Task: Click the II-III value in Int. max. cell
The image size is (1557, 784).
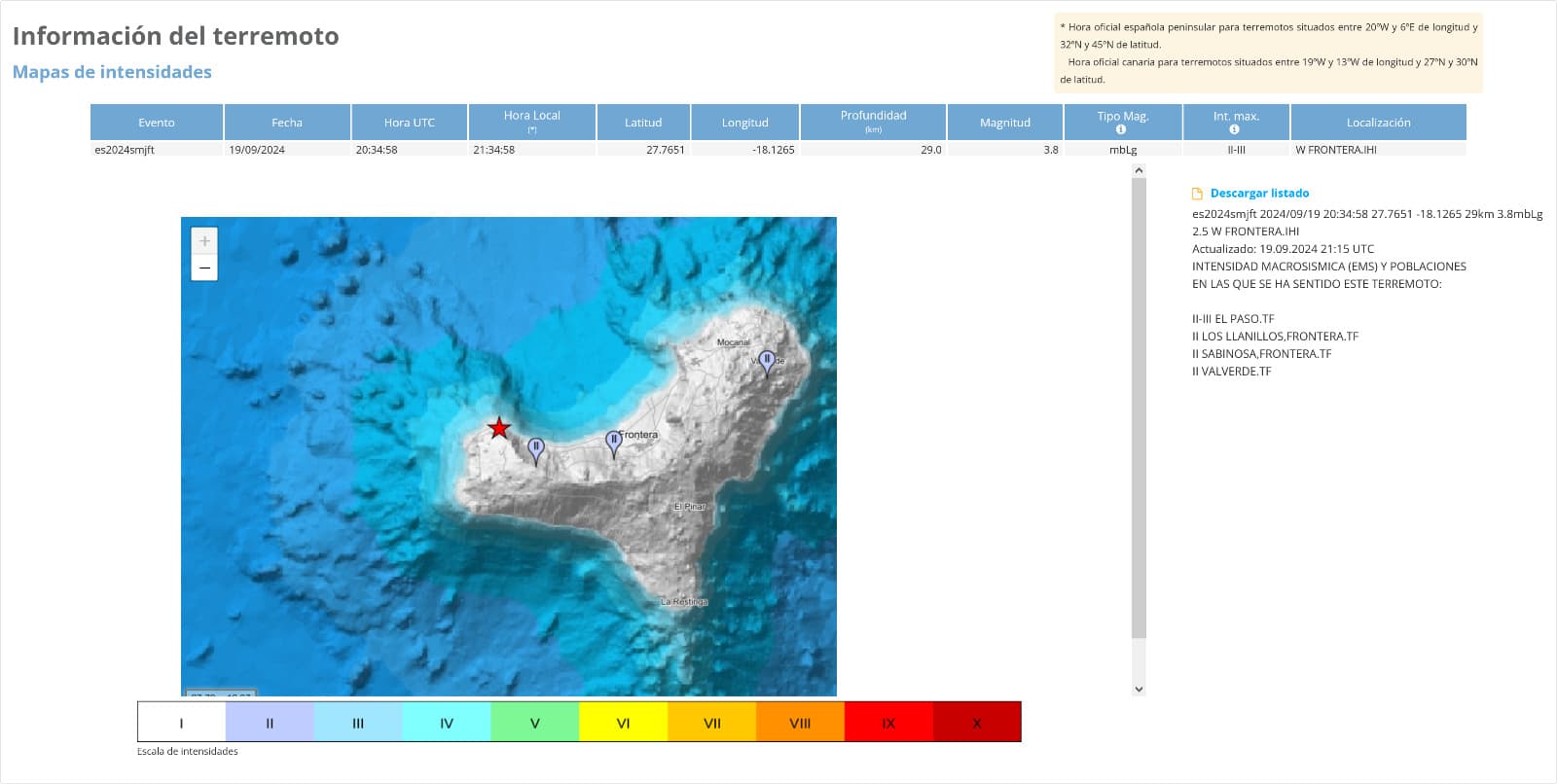Action: (1236, 150)
